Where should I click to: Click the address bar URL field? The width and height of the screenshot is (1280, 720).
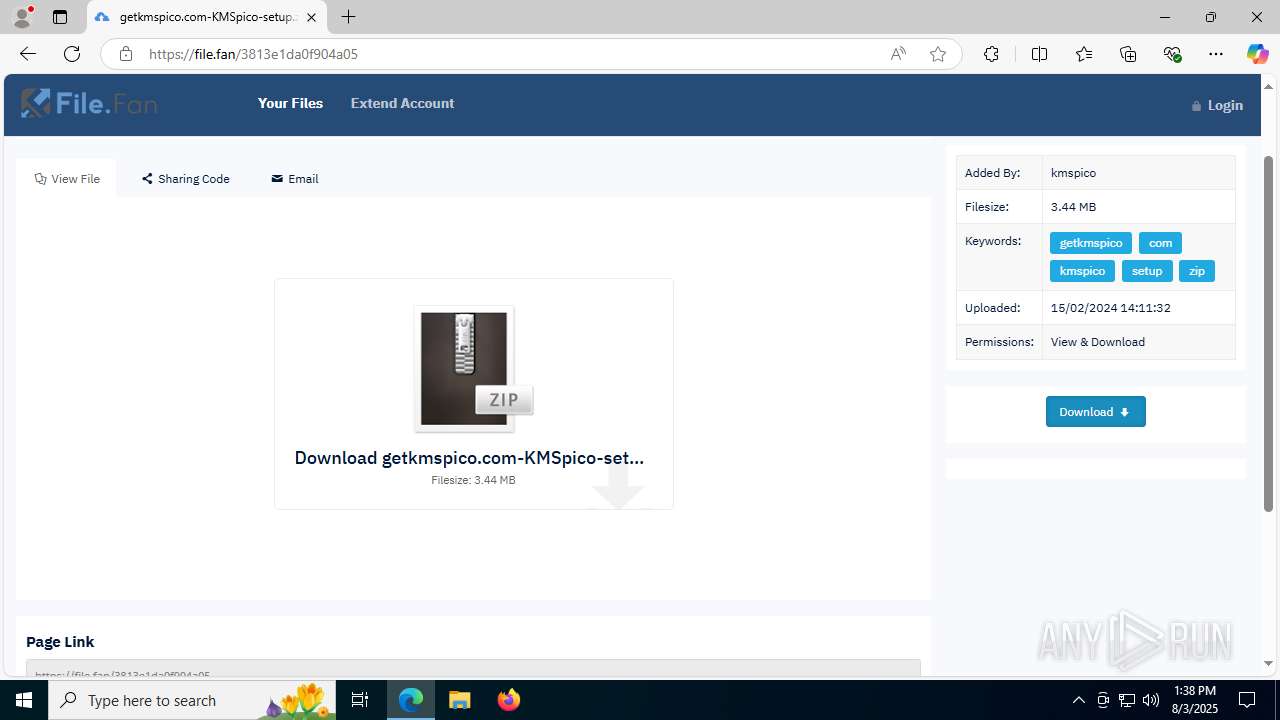pos(510,54)
